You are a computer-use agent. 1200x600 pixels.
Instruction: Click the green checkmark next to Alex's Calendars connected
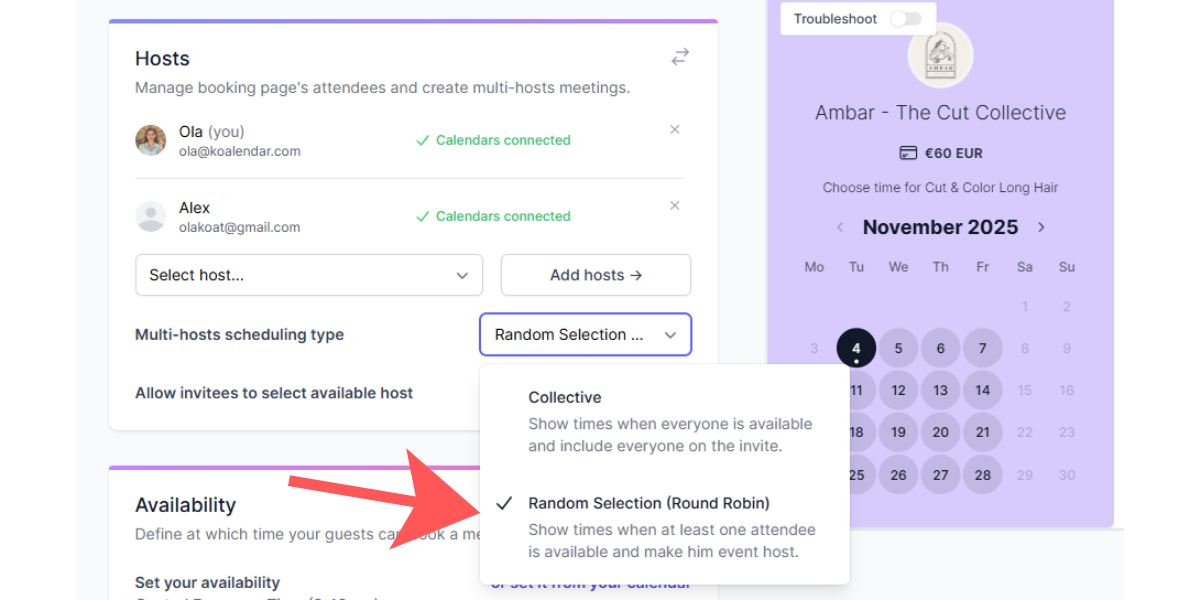(x=420, y=216)
